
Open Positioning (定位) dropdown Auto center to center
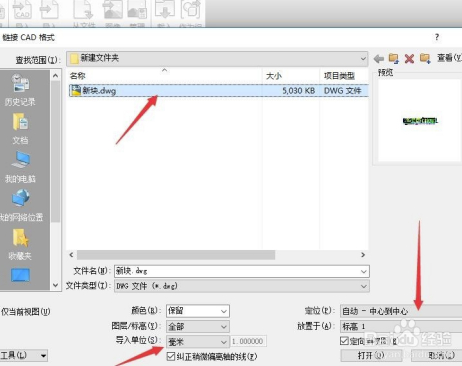pyautogui.click(x=401, y=311)
